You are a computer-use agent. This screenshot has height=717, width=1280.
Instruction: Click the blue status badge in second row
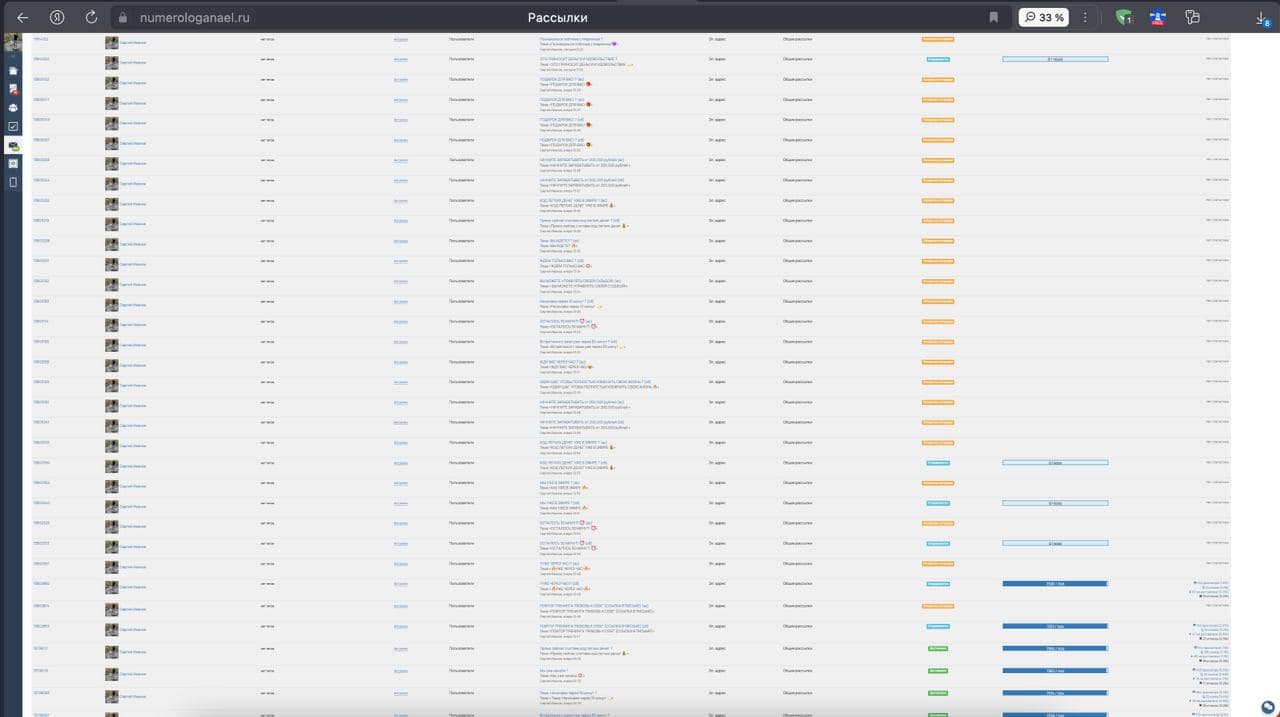coord(938,59)
